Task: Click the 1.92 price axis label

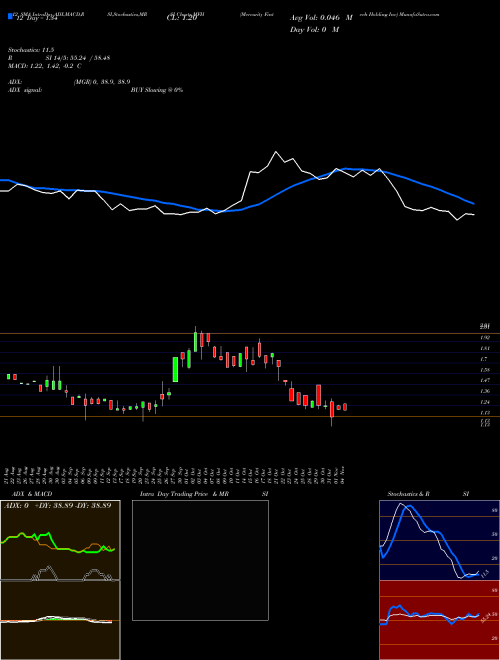Action: [x=483, y=338]
